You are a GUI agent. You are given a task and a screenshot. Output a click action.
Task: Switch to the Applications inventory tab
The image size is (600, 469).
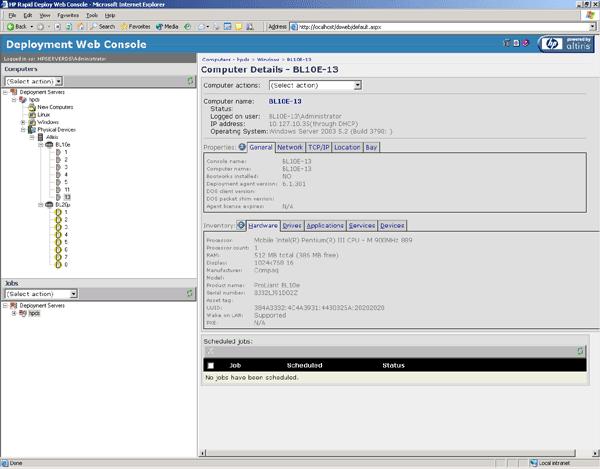point(325,226)
